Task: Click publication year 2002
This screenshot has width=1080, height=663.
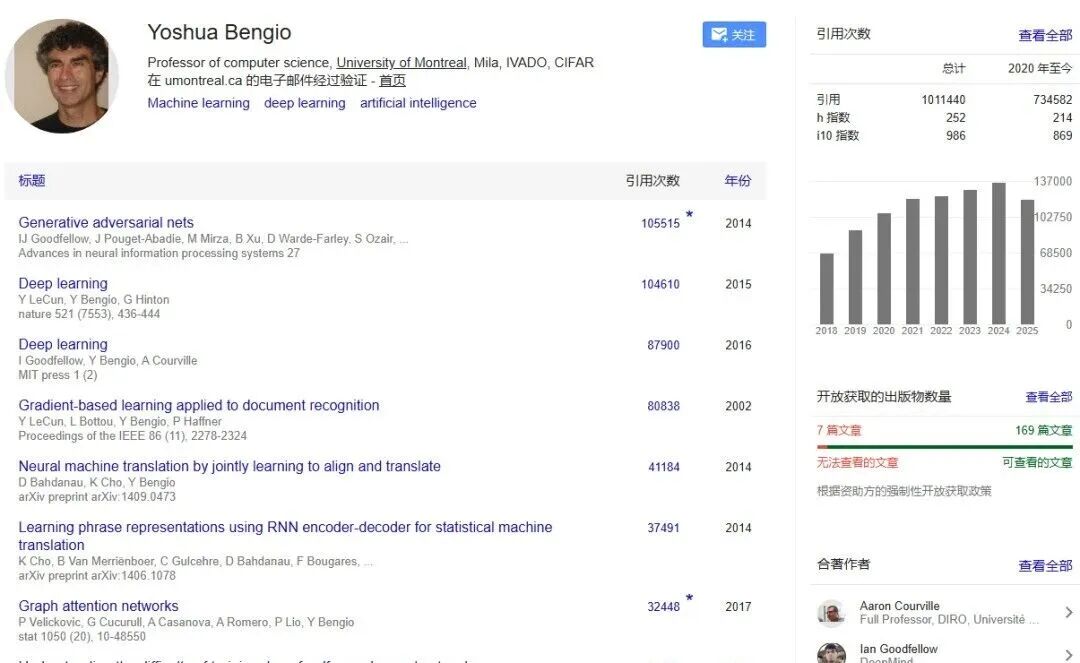Action: pyautogui.click(x=738, y=406)
